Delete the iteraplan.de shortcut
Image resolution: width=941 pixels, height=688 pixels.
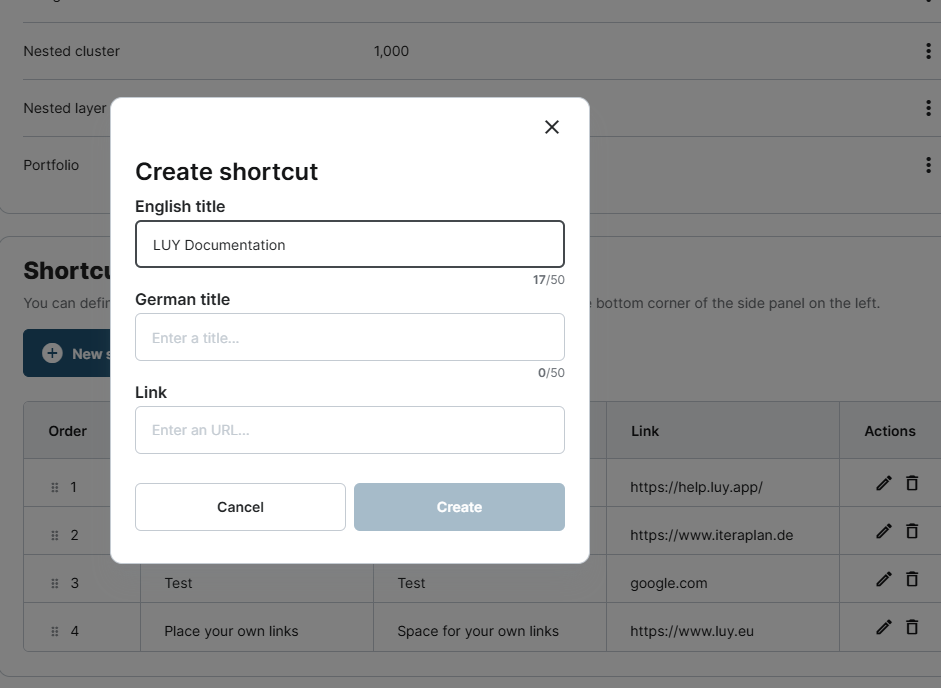pyautogui.click(x=912, y=531)
